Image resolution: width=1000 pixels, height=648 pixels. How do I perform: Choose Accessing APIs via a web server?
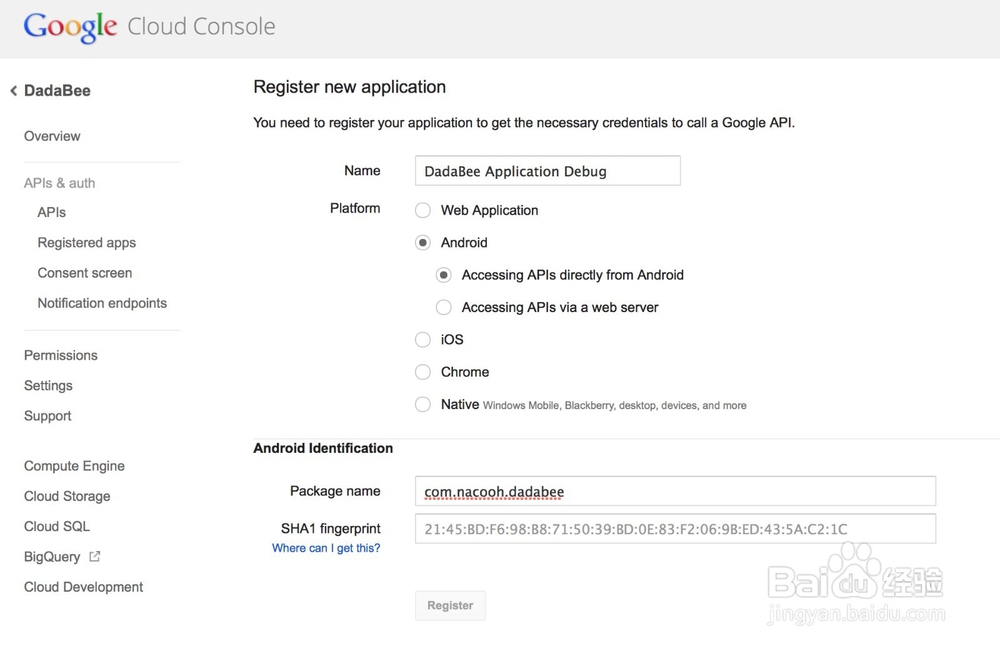(x=444, y=307)
